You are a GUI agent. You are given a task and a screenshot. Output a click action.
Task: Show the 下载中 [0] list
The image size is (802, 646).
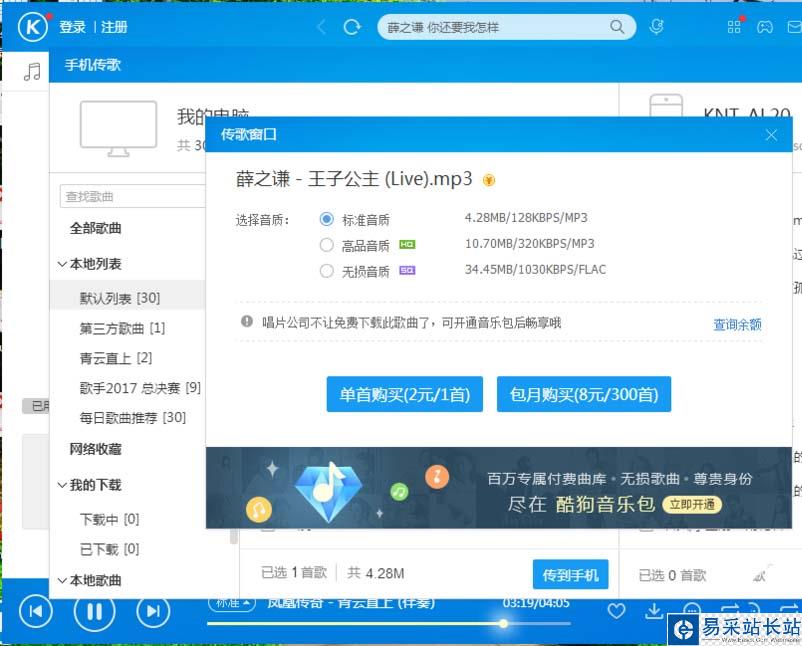tap(109, 519)
